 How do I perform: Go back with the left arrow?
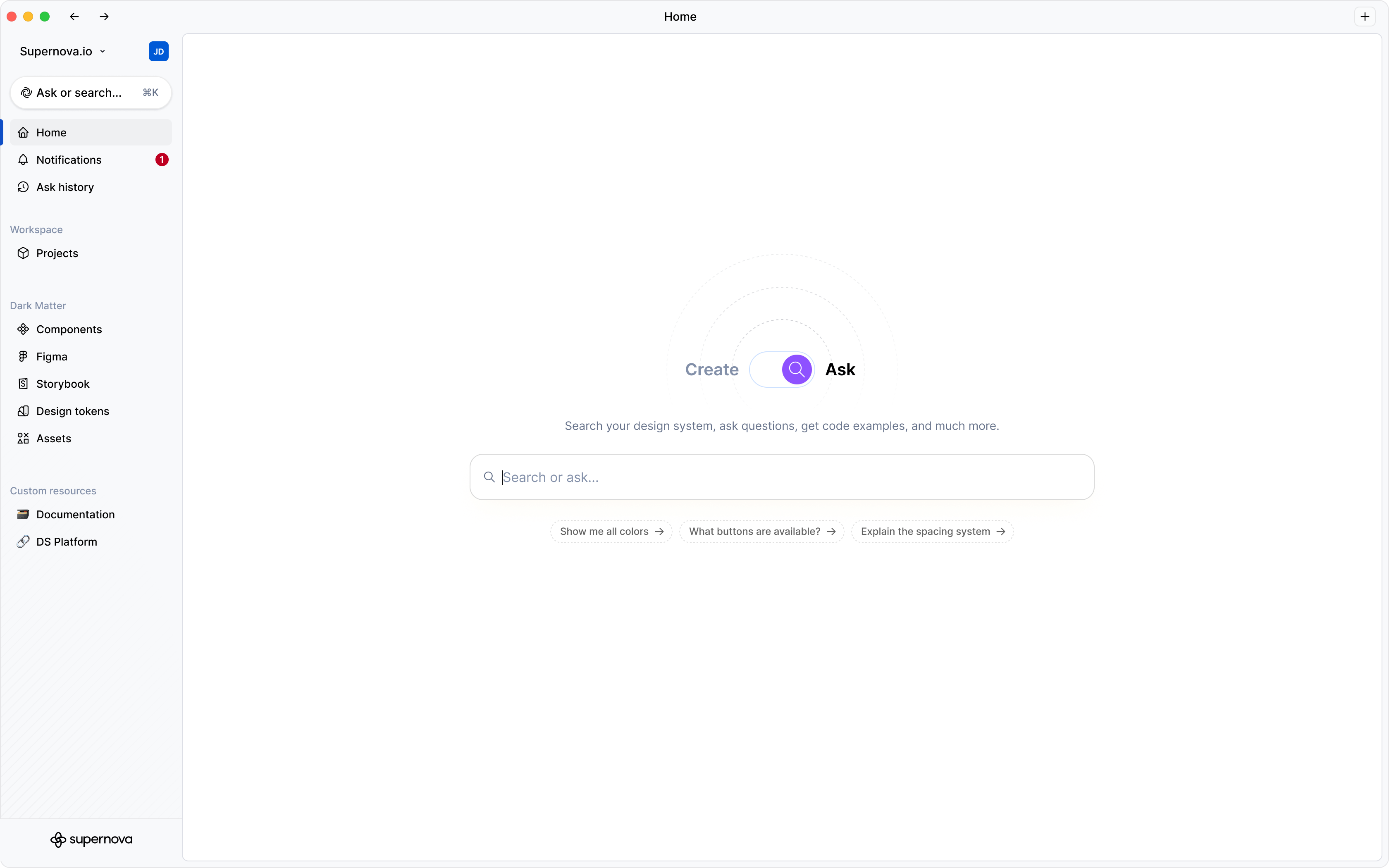tap(74, 17)
